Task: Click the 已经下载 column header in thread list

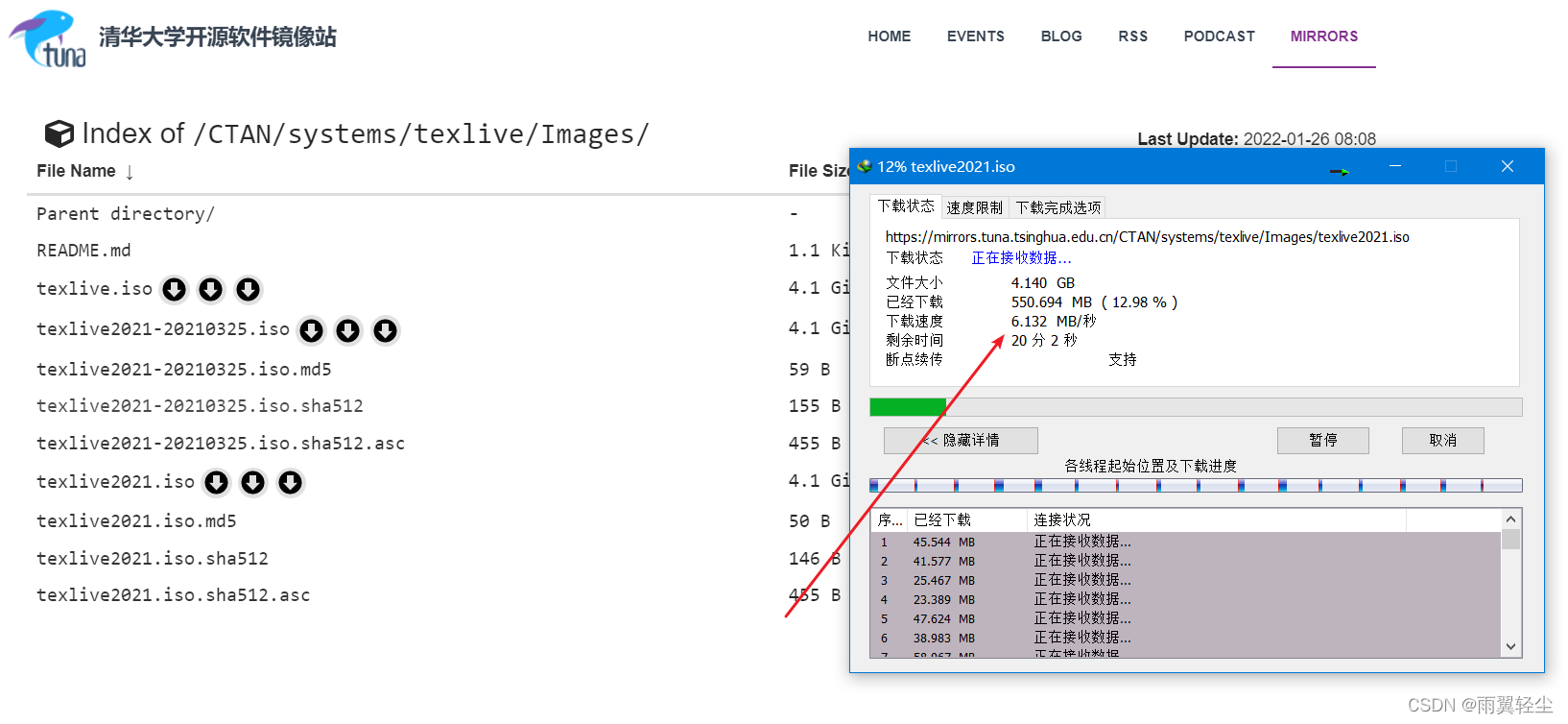Action: 967,520
